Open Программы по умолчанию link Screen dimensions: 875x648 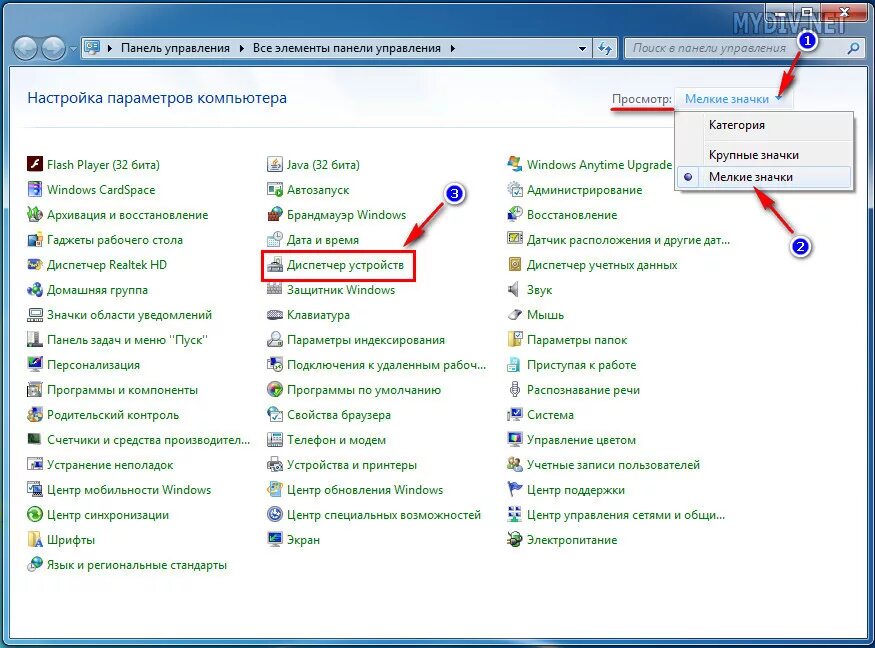pyautogui.click(x=364, y=390)
